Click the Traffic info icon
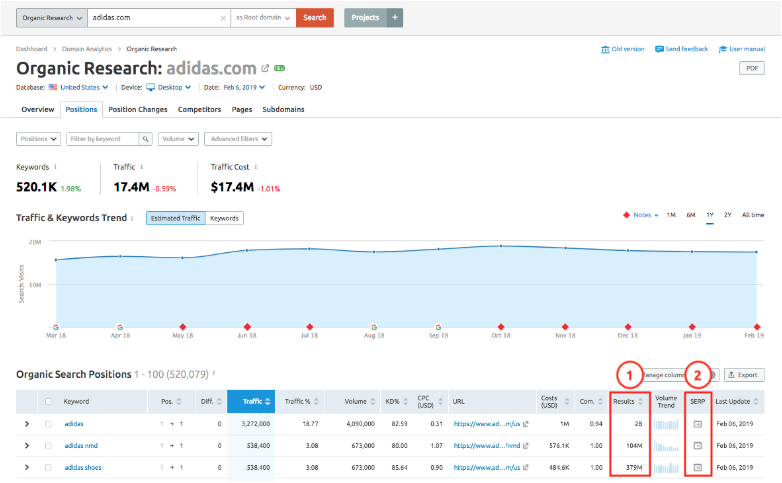Image resolution: width=782 pixels, height=483 pixels. click(142, 167)
